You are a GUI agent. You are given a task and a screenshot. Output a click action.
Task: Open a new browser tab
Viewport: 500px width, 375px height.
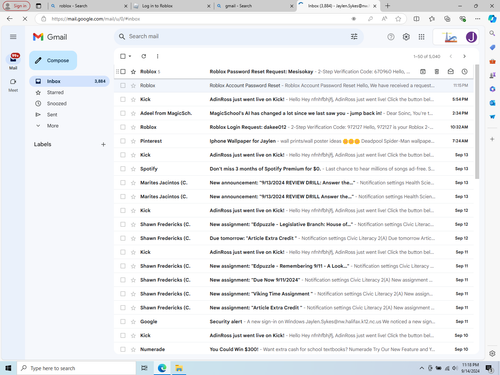coord(388,6)
